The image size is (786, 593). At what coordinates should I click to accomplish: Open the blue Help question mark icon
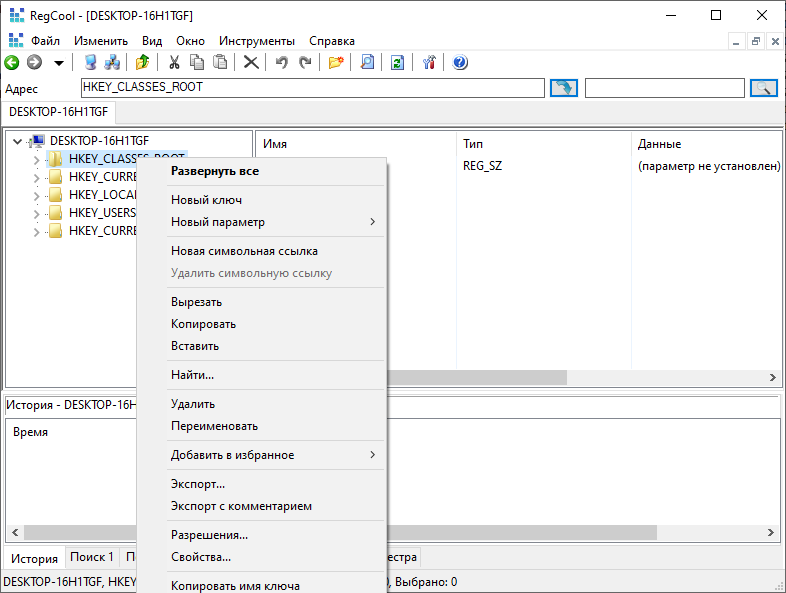click(x=460, y=62)
